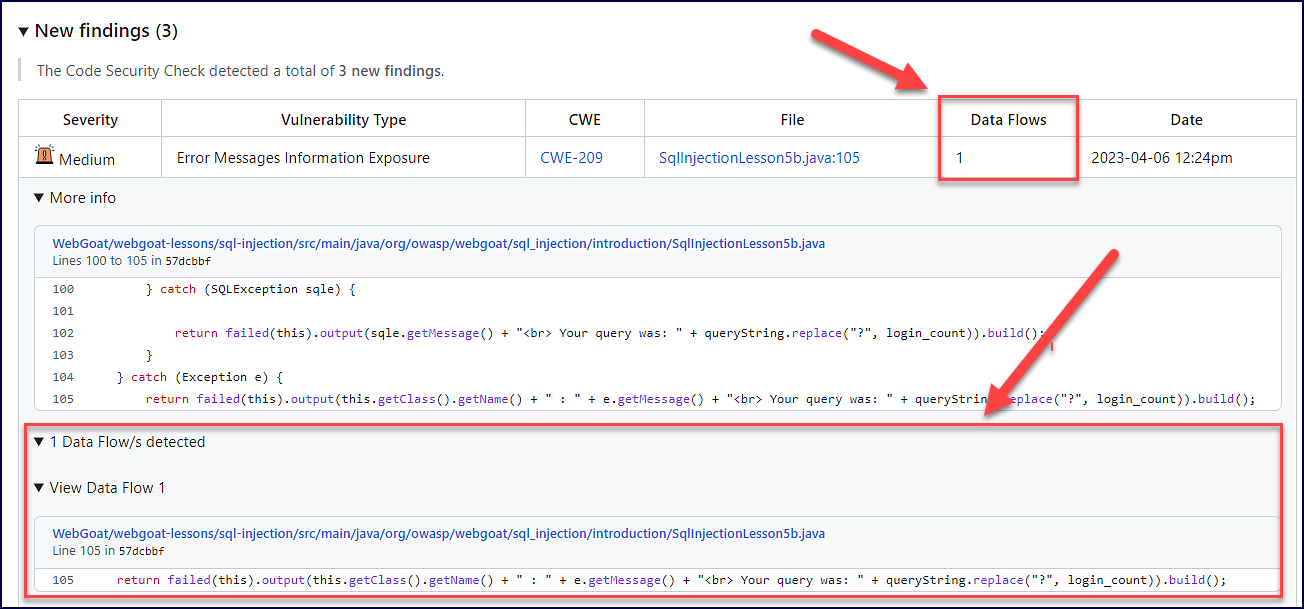
Task: Click the Vulnerability Type column header
Action: (343, 120)
